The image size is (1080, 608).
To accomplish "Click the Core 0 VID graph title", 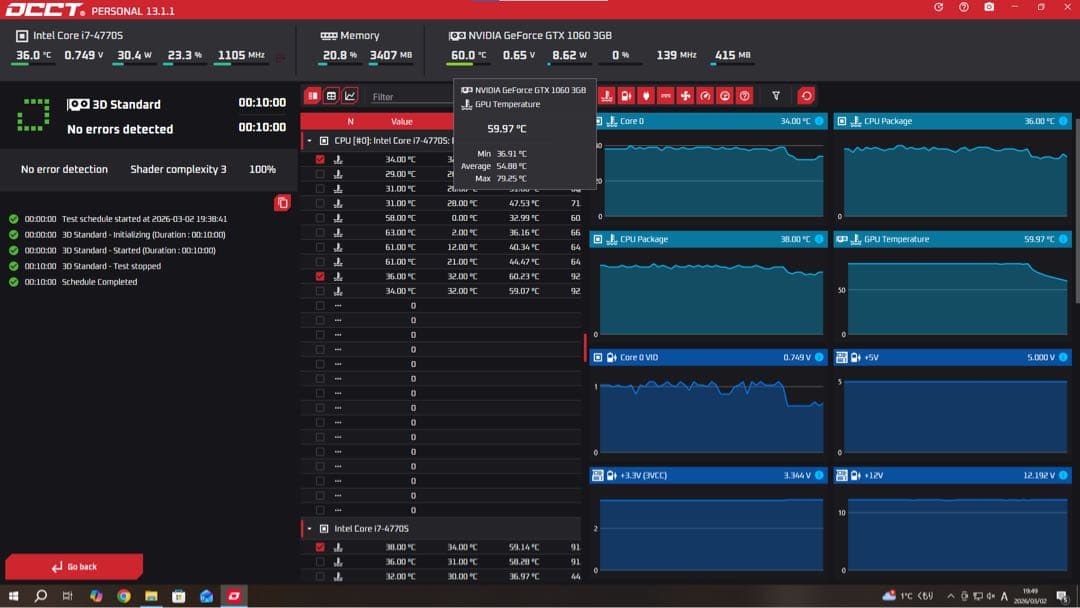I will (x=639, y=357).
